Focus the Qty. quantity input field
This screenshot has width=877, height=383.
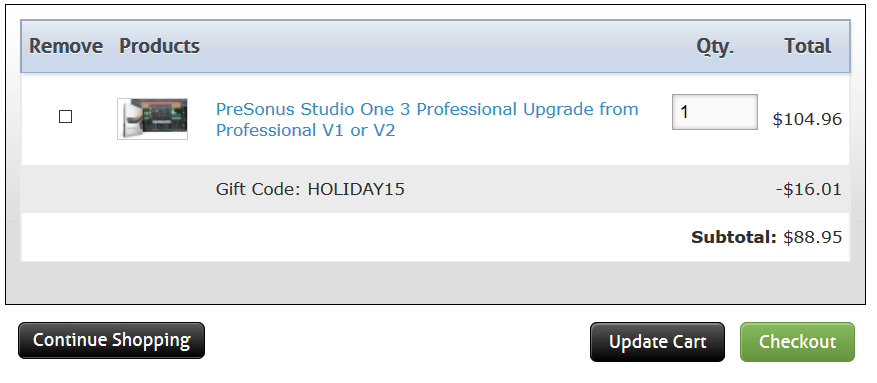(x=715, y=112)
